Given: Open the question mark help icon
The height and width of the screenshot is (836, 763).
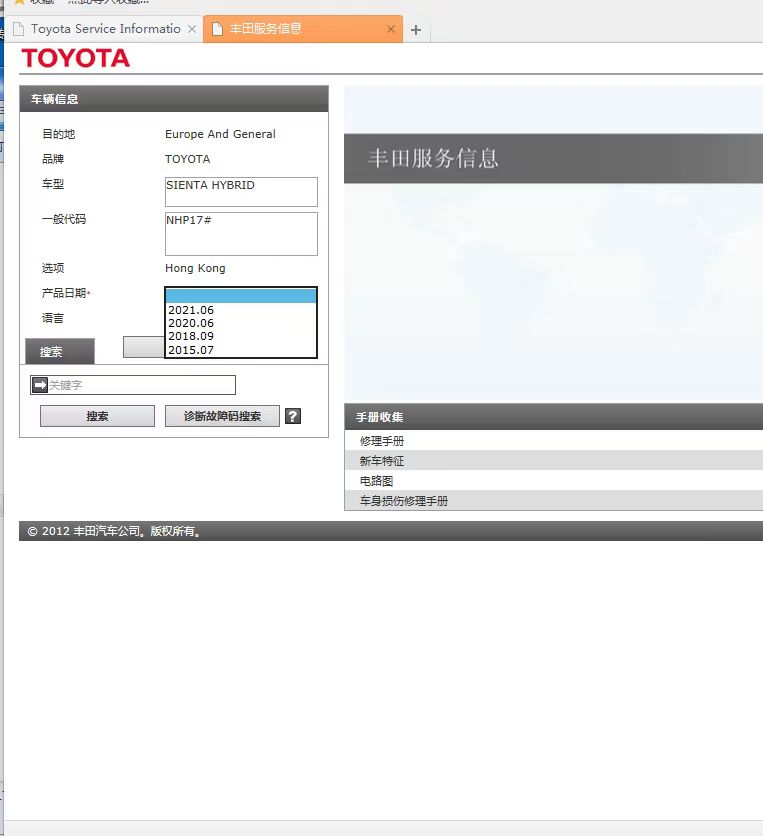Looking at the screenshot, I should tap(293, 416).
